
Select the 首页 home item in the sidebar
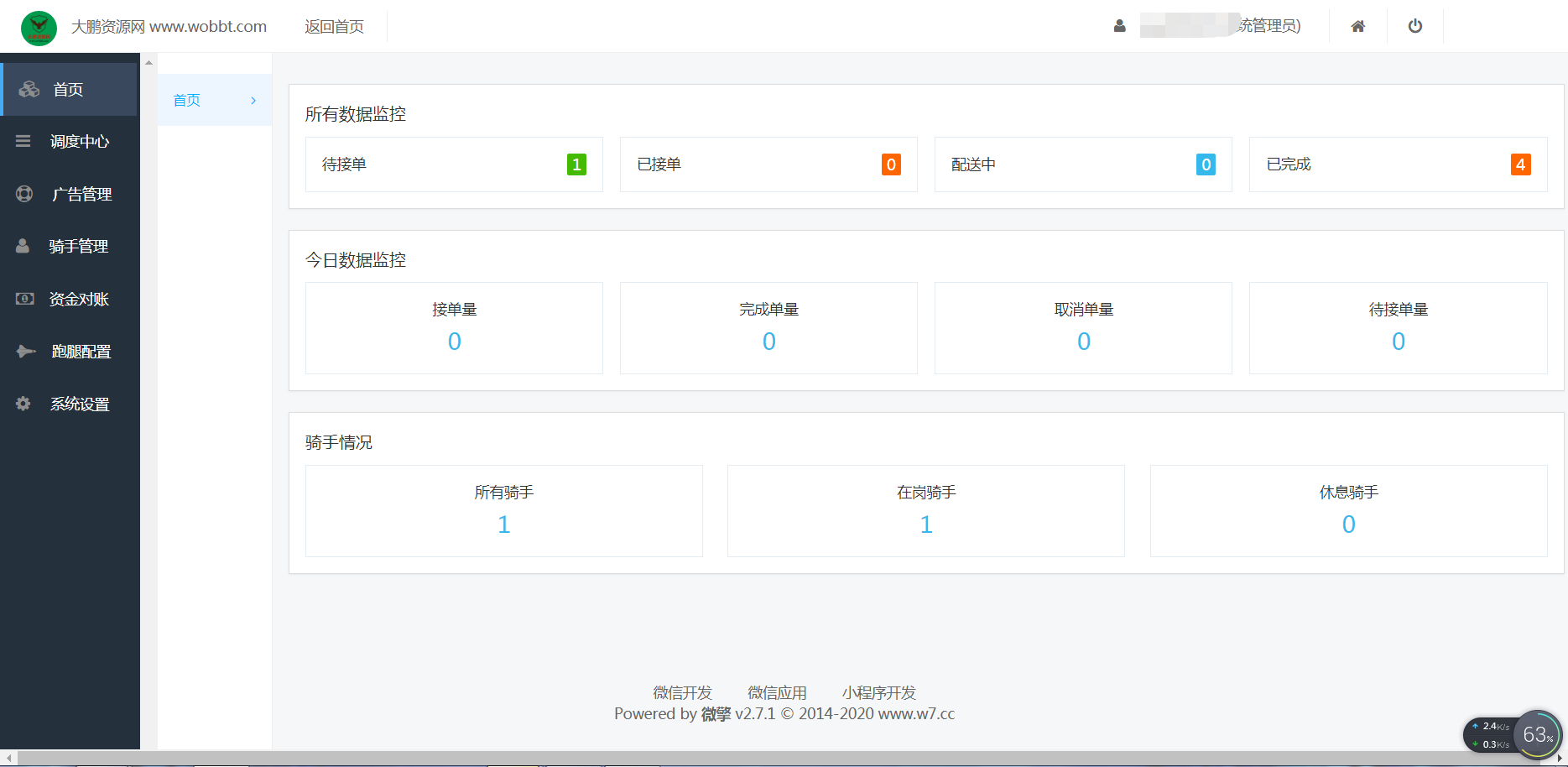pos(67,89)
